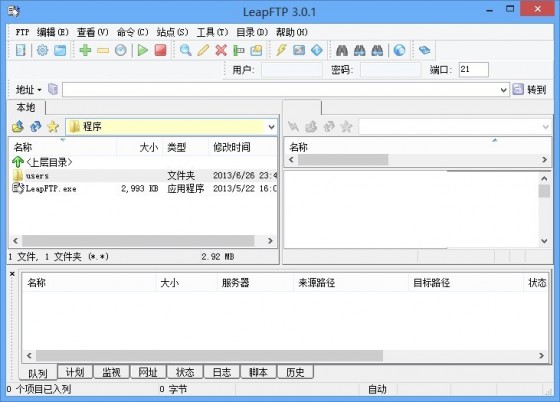Click the green plus add-to-queue icon
Viewport: 560px width, 402px height.
pos(85,50)
